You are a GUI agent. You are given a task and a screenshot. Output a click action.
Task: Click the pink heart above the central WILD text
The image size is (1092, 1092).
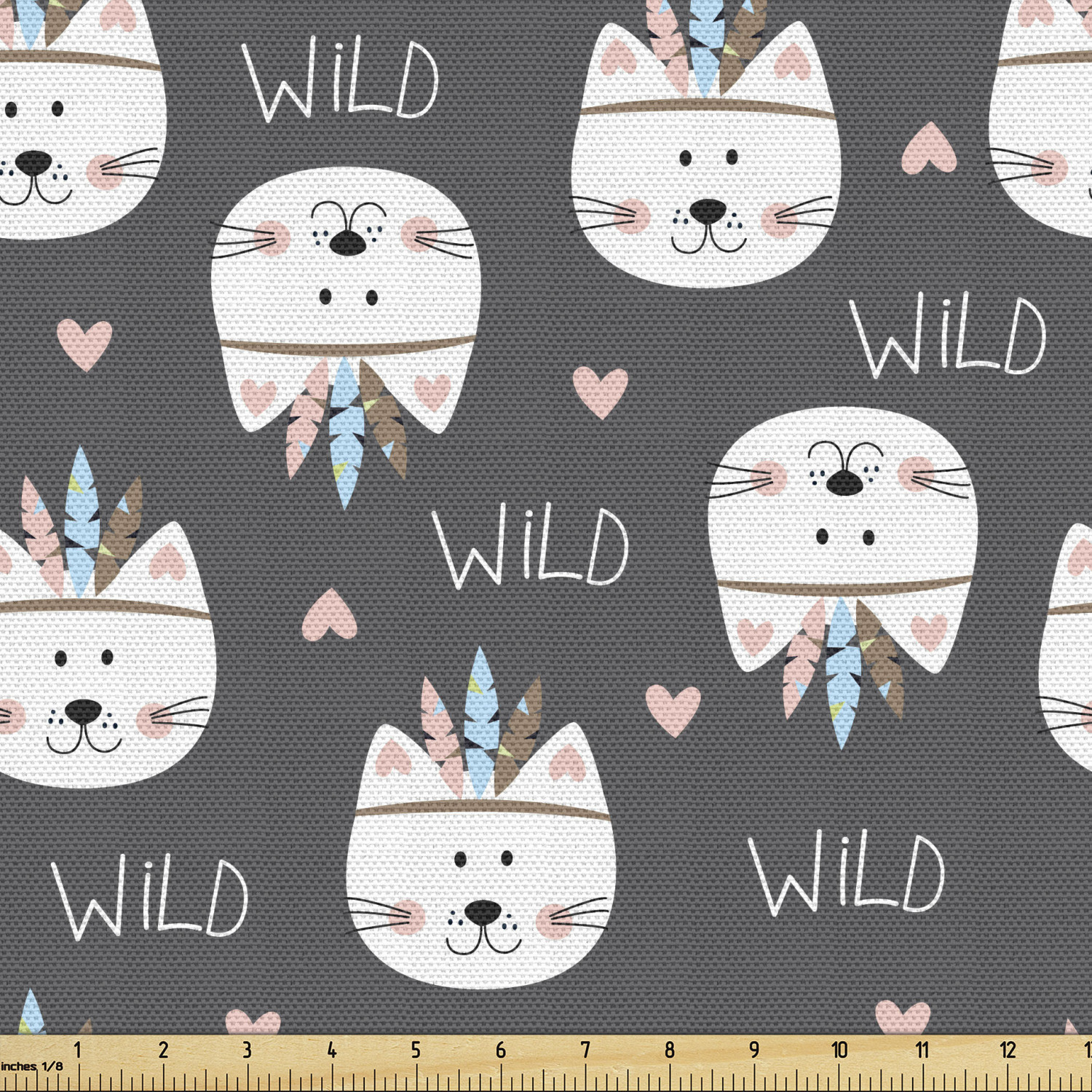(600, 391)
